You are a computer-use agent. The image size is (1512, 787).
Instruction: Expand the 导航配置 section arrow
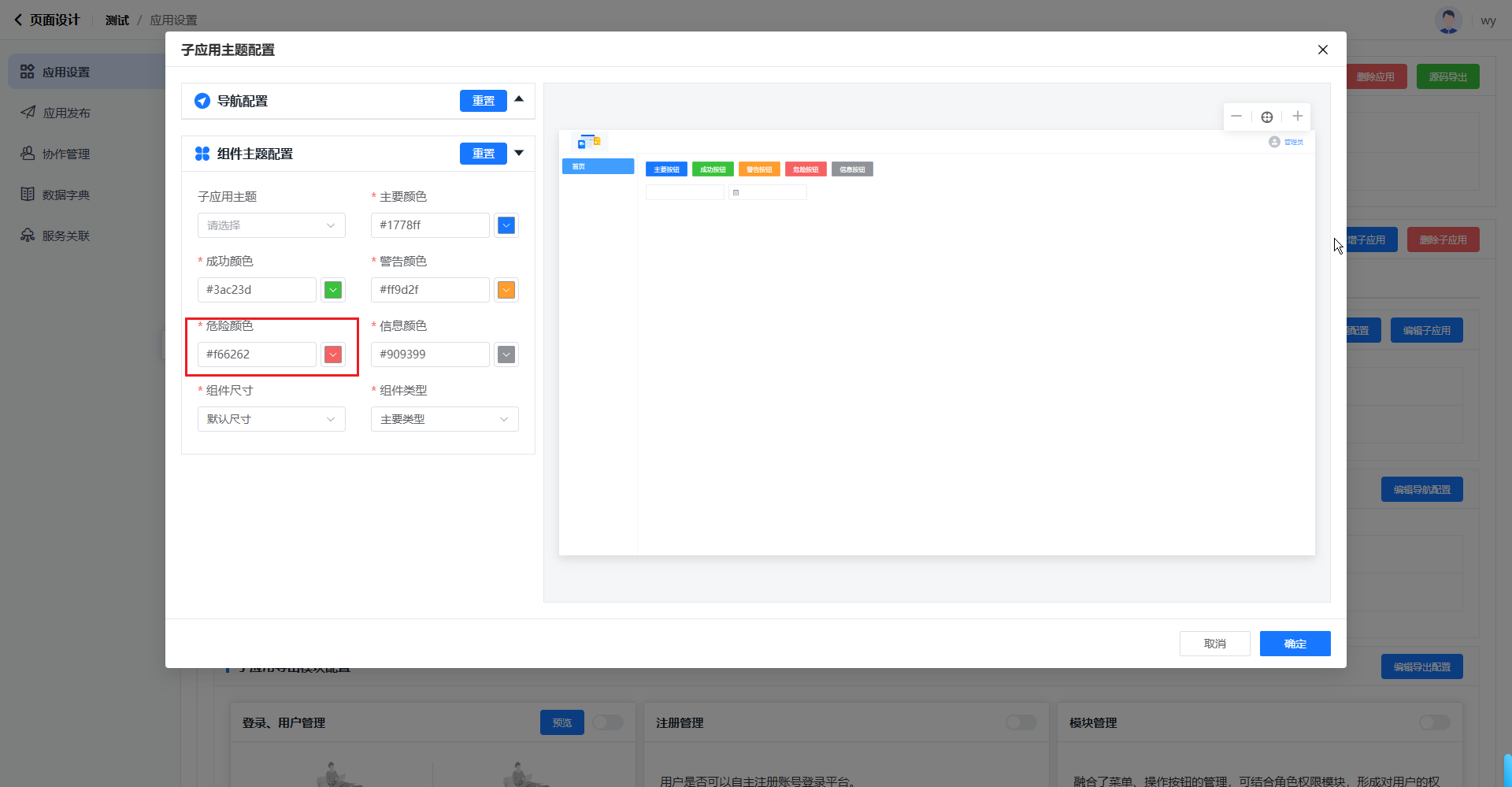519,99
